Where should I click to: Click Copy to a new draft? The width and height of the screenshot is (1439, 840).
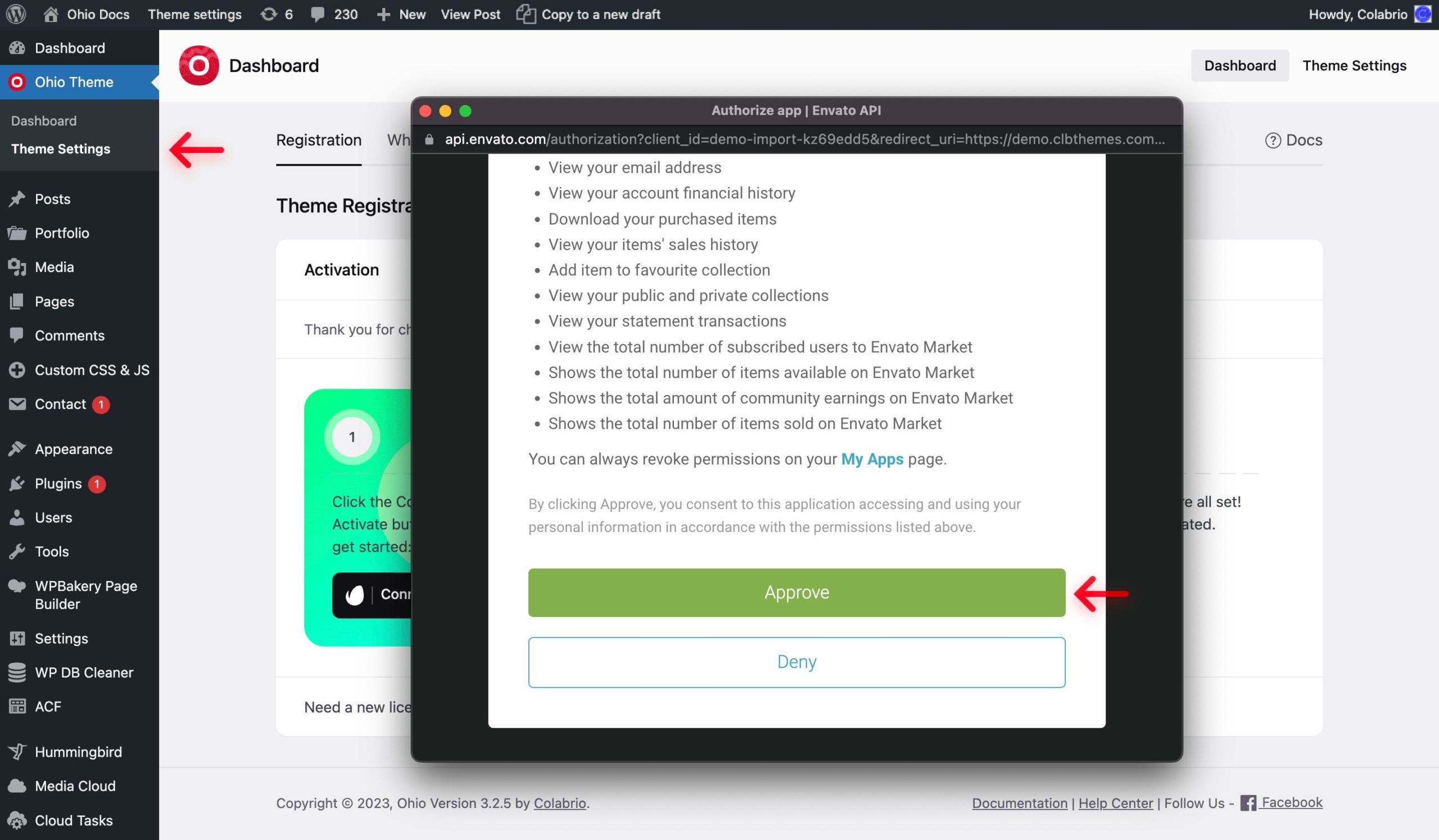point(588,14)
